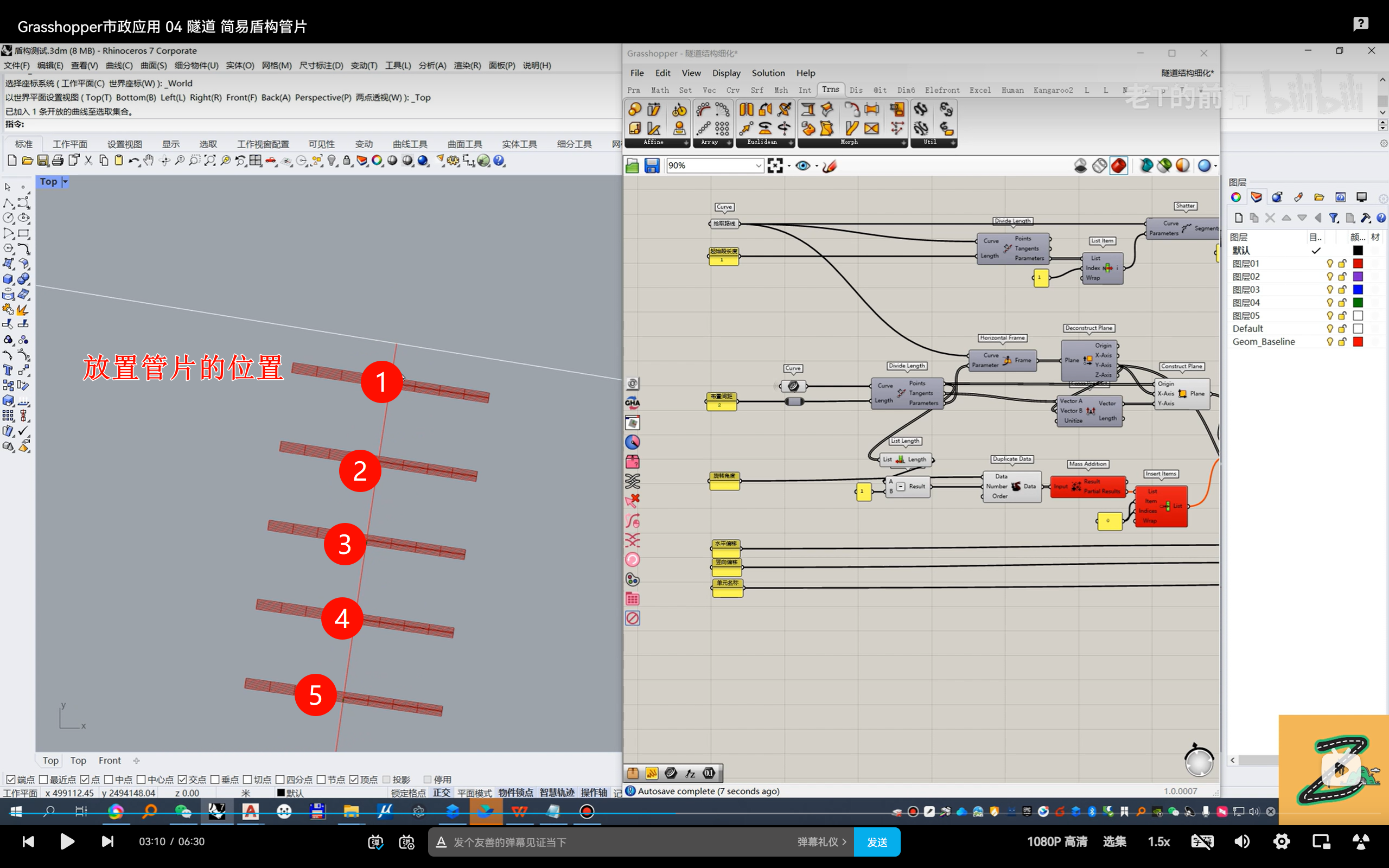Toggle the 端点 osnap checkbox
Viewport: 1389px width, 868px height.
pos(11,779)
